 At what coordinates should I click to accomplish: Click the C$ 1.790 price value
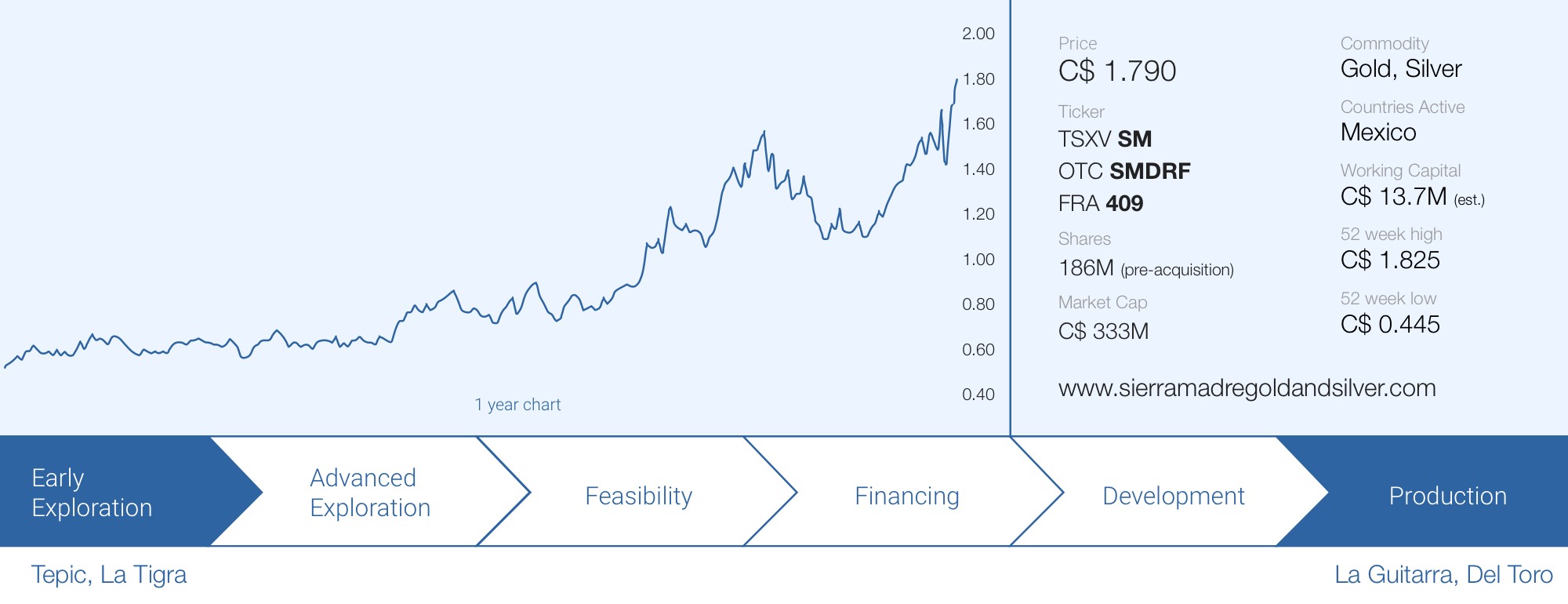pyautogui.click(x=1117, y=71)
